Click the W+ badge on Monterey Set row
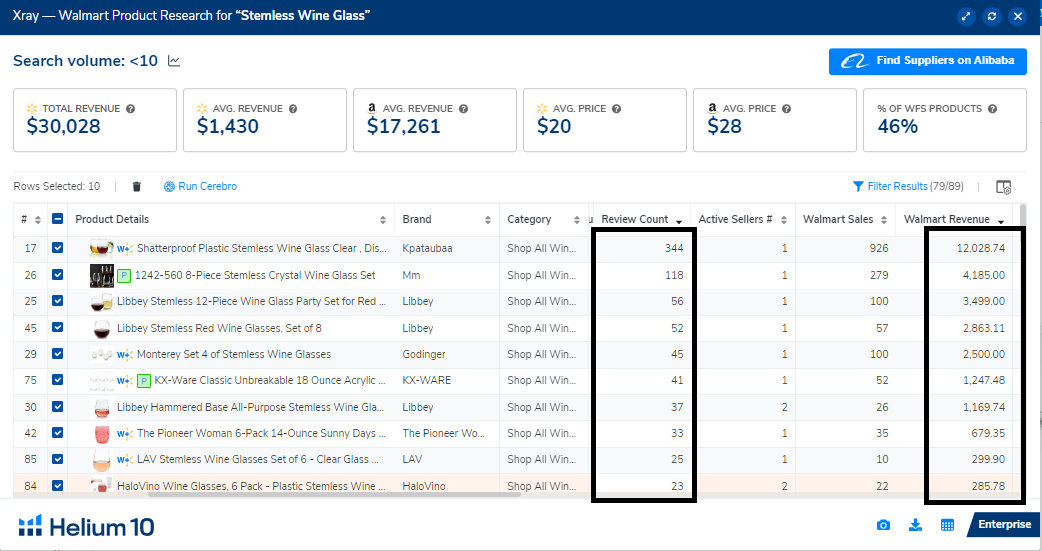The height and width of the screenshot is (551, 1042). pos(125,354)
